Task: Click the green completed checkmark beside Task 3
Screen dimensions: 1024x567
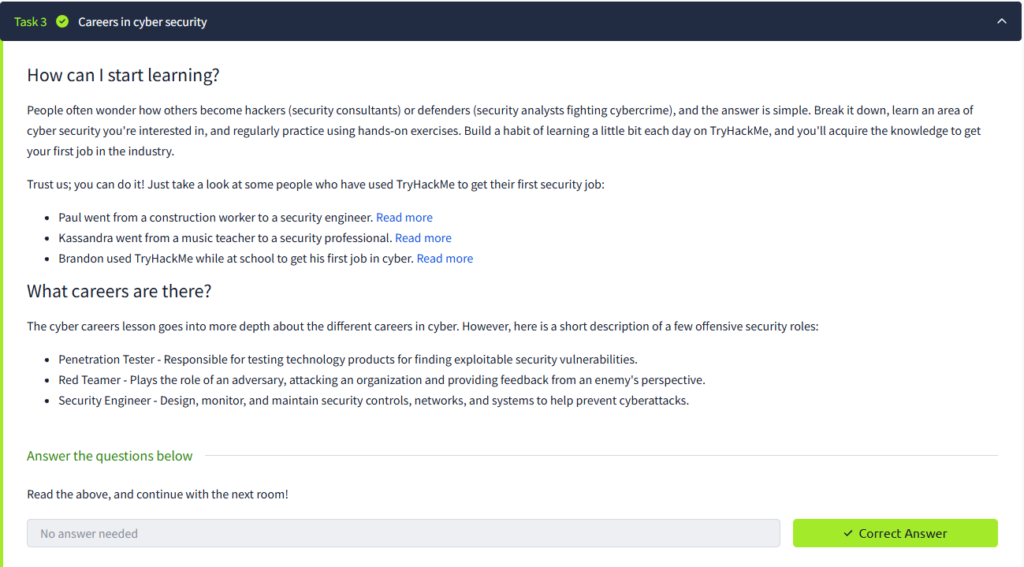Action: (62, 22)
